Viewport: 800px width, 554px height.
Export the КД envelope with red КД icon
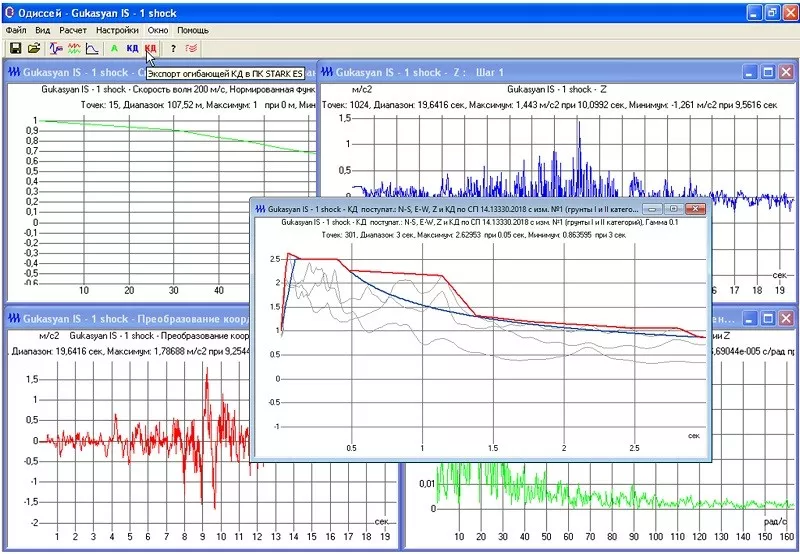click(150, 48)
